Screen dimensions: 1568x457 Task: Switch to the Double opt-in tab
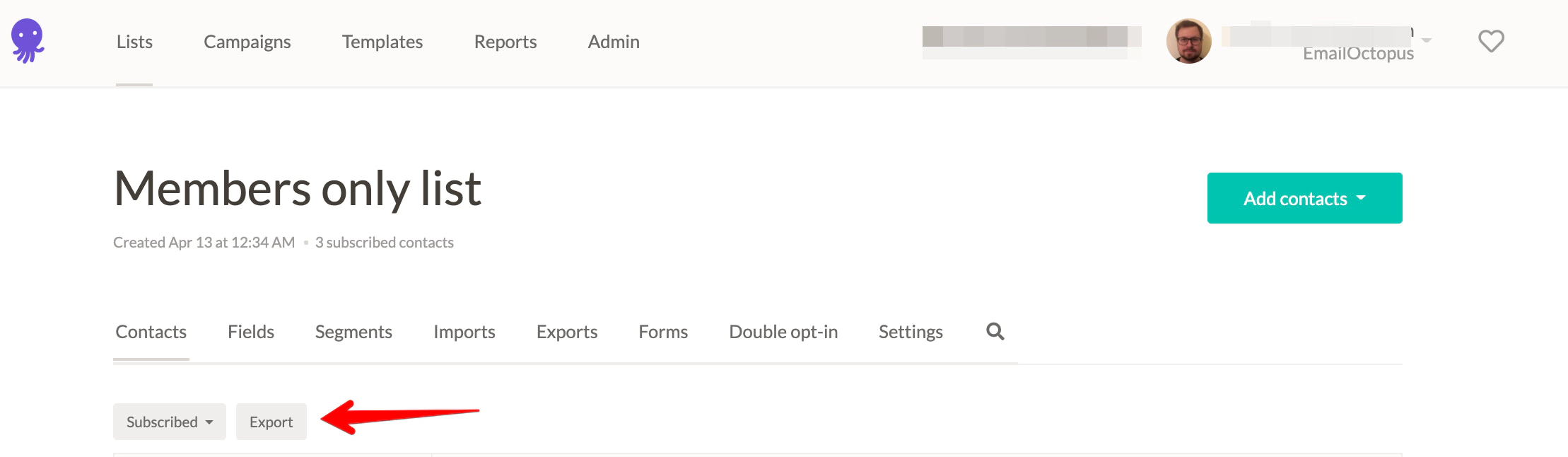[783, 332]
